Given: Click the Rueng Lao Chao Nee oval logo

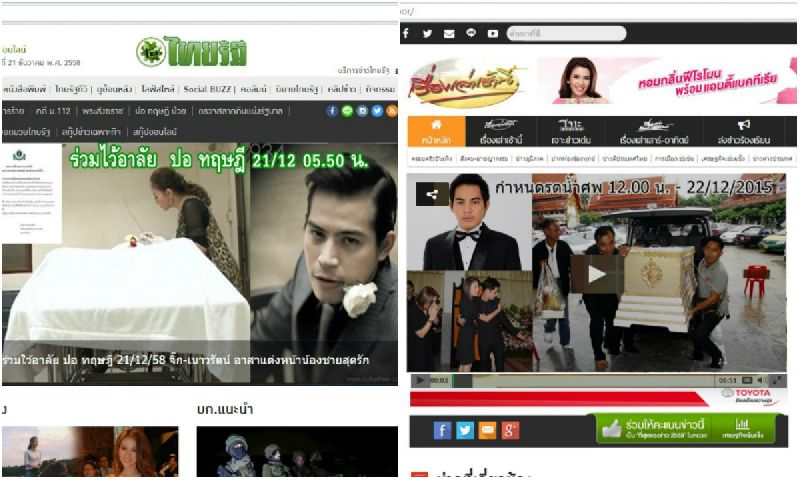Looking at the screenshot, I should click(x=465, y=84).
